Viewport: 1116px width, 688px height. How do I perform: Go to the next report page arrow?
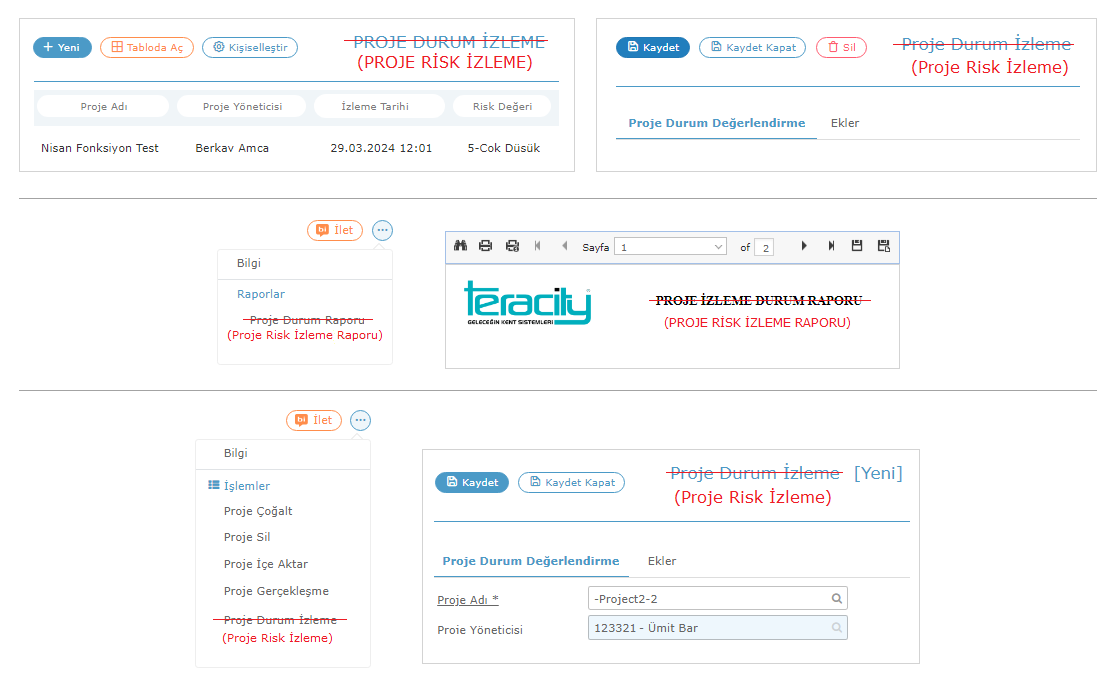pyautogui.click(x=804, y=246)
